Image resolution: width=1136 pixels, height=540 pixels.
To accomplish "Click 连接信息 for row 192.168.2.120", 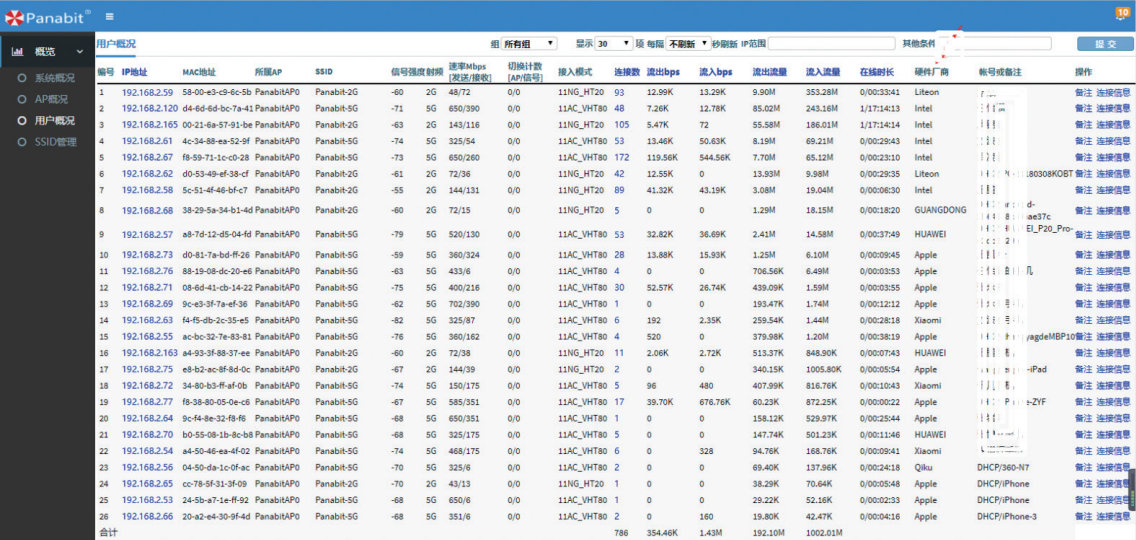I will pos(1113,108).
